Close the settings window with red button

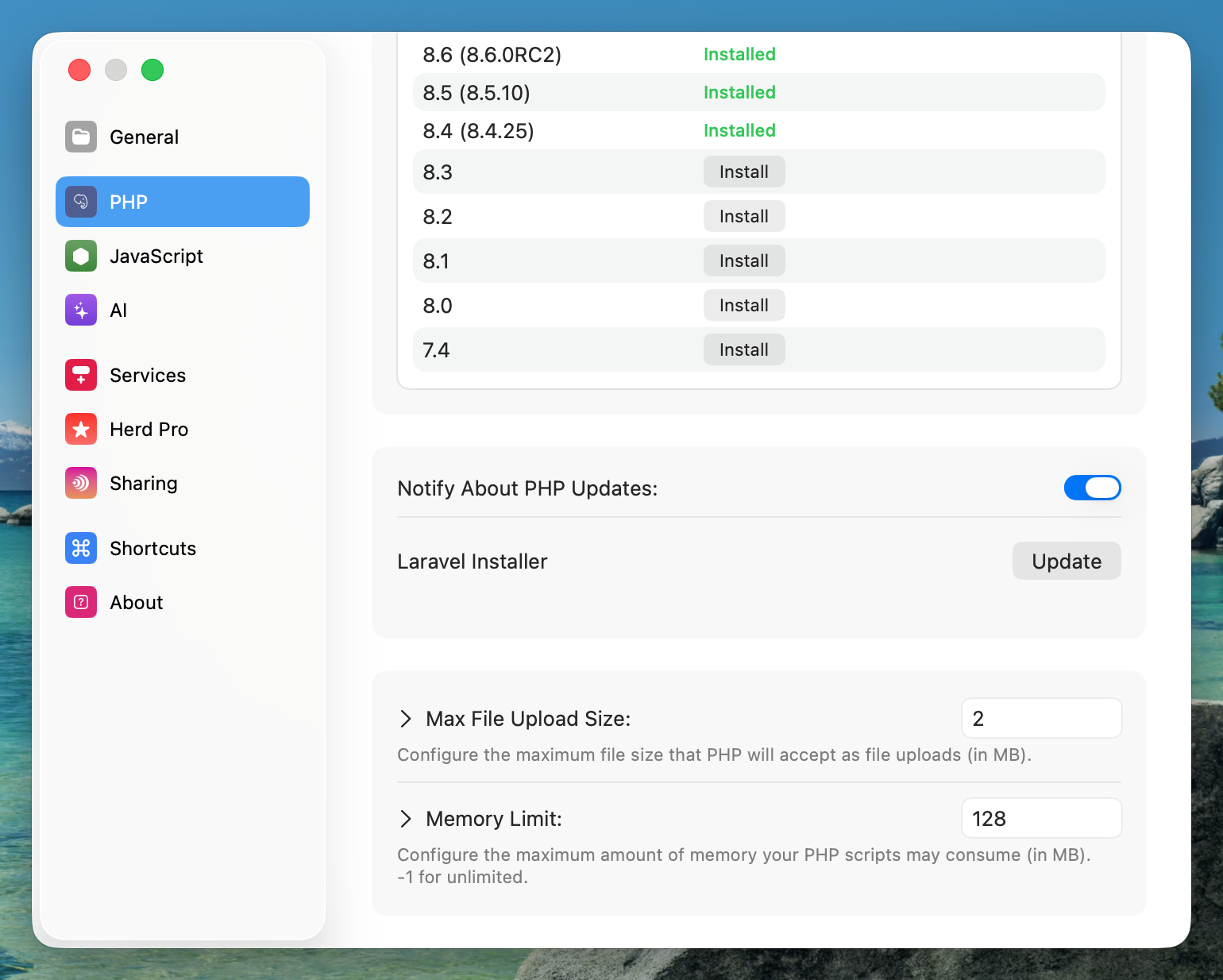tap(79, 70)
